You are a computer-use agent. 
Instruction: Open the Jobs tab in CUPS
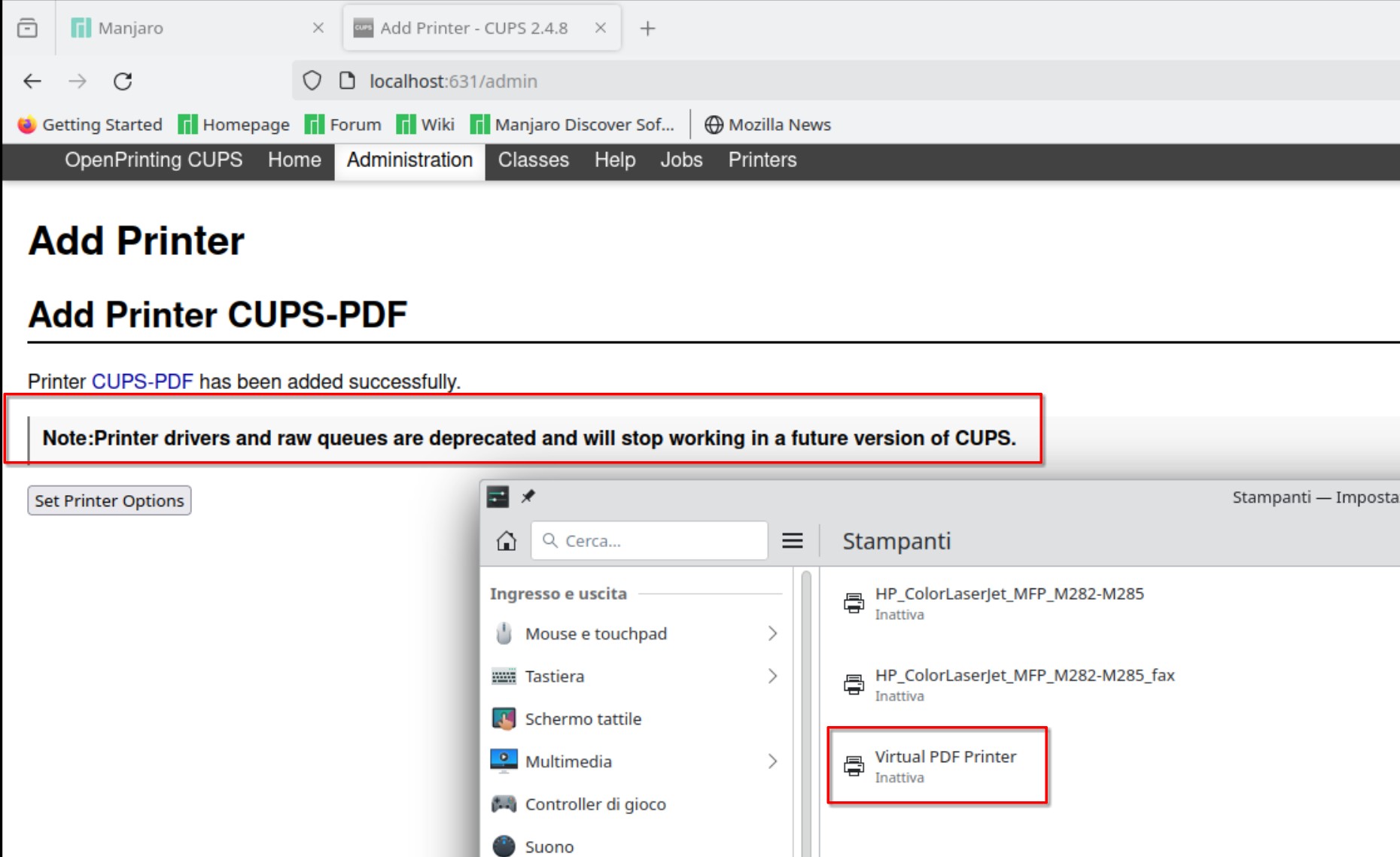681,160
